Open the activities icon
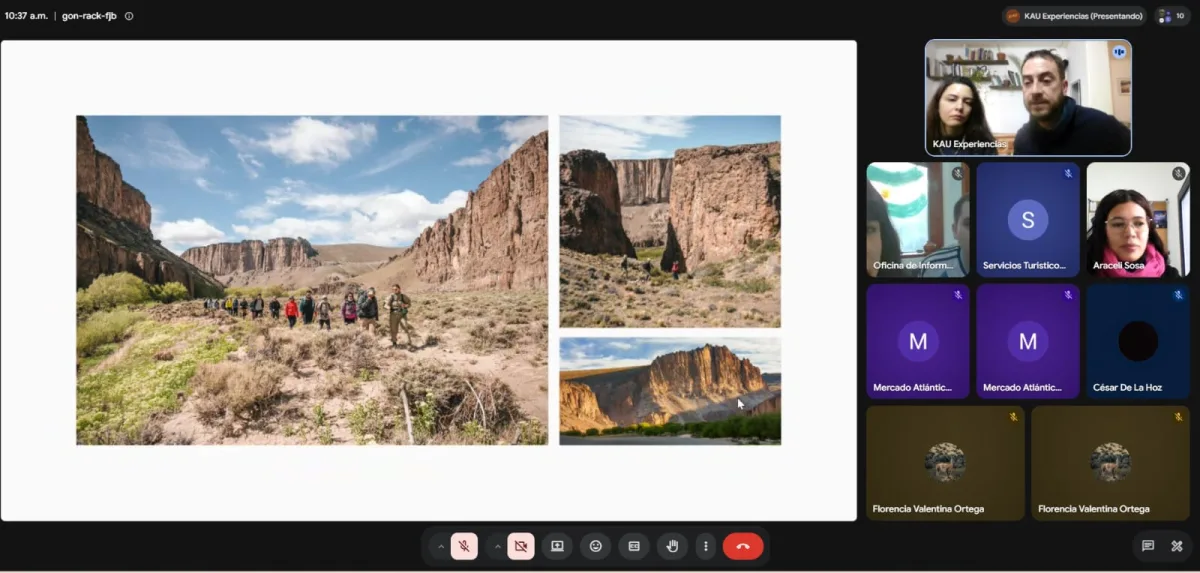Viewport: 1200px width, 573px height. click(x=1177, y=546)
